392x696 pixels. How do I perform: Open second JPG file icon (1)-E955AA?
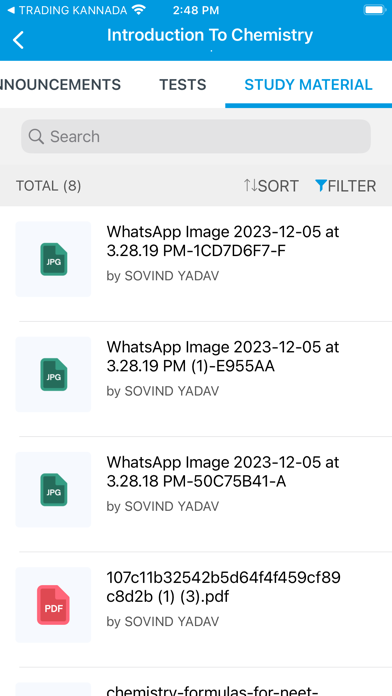[54, 375]
